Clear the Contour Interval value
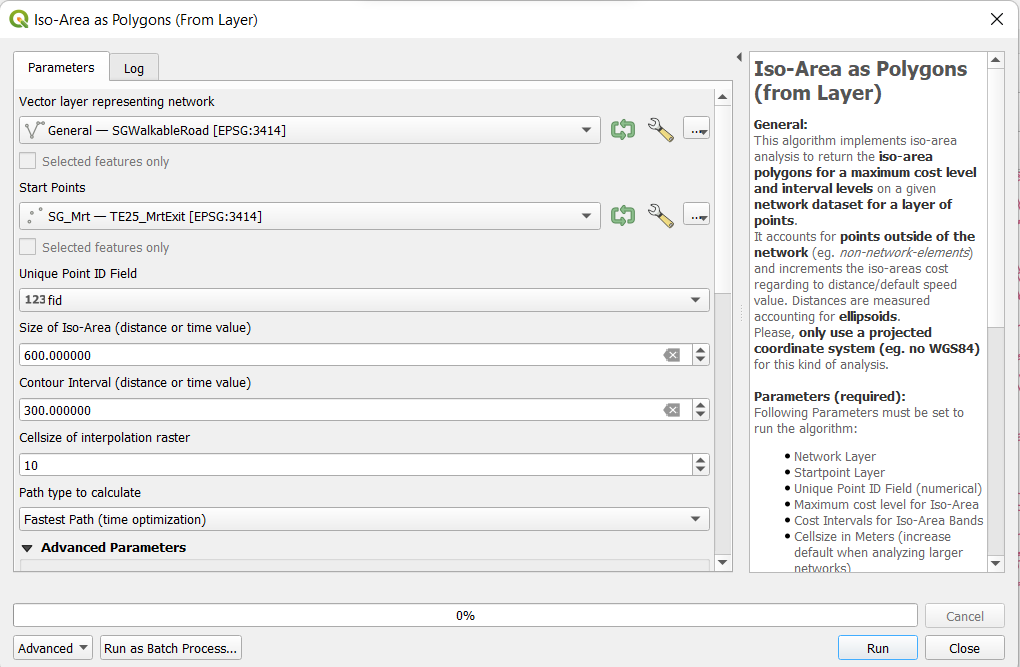 (672, 410)
